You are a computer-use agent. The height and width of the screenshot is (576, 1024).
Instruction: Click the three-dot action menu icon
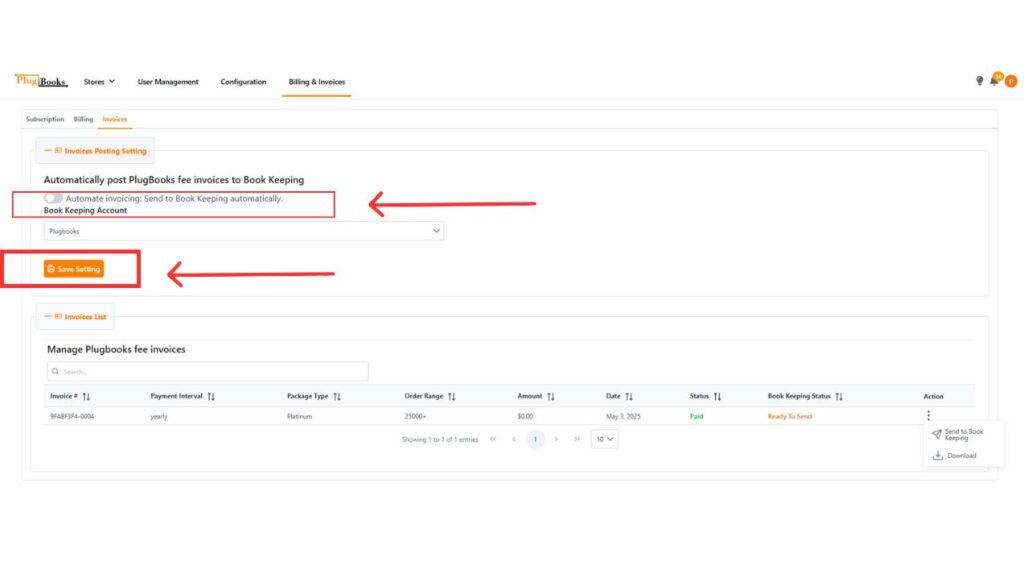[928, 415]
